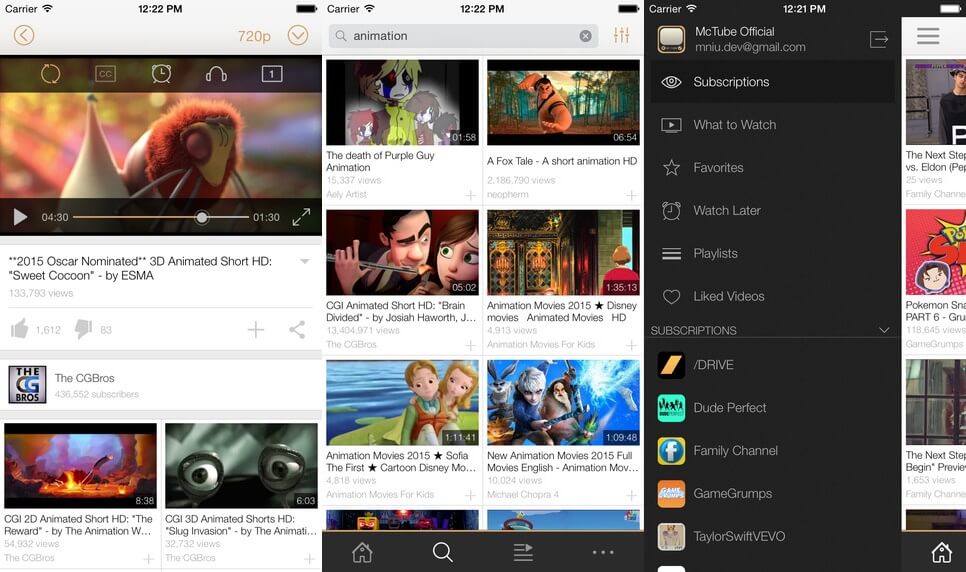Click the video progress slider knob
The image size is (966, 572).
pos(201,217)
